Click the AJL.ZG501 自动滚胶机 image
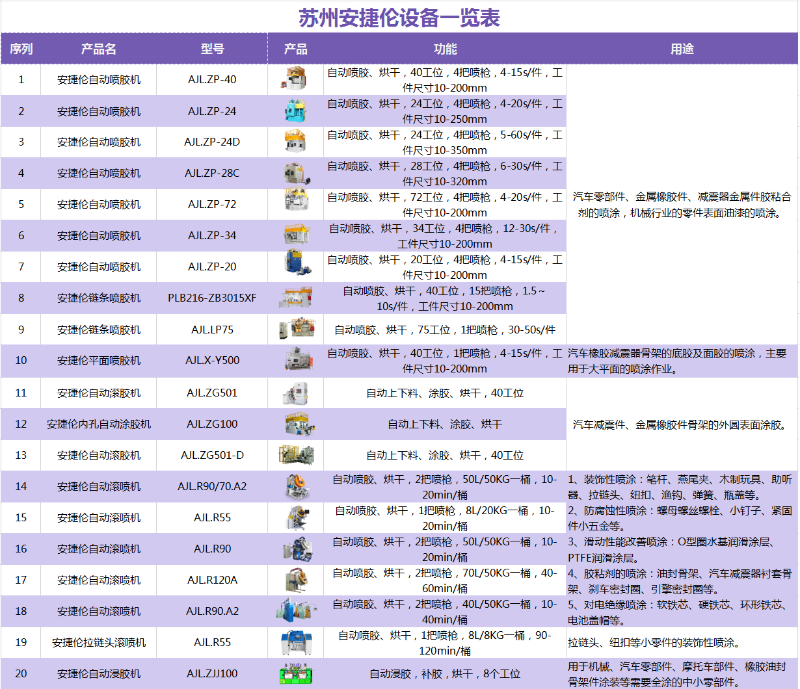Image resolution: width=800 pixels, height=689 pixels. pyautogui.click(x=295, y=392)
